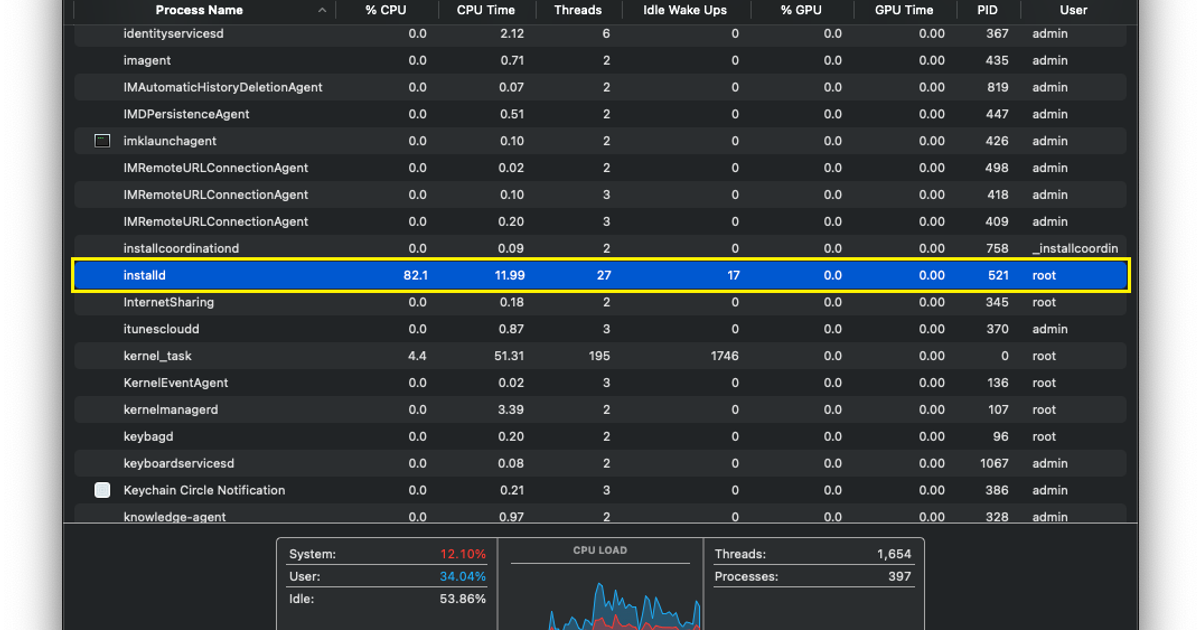The width and height of the screenshot is (1200, 630).
Task: Collapse the sort direction chevron on Process Name
Action: [322, 10]
